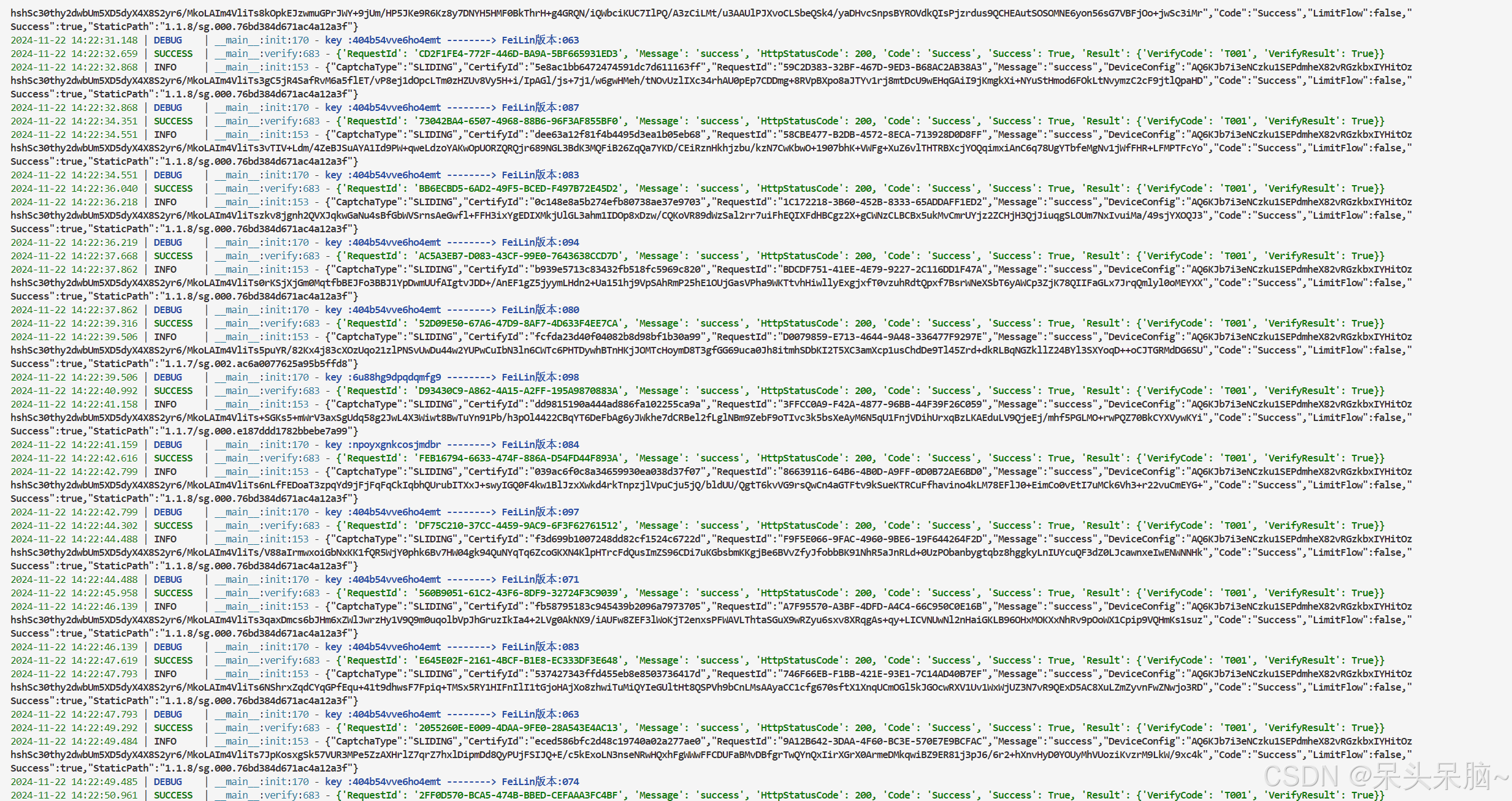Image resolution: width=1512 pixels, height=801 pixels.
Task: Click RequestId CD2F1FE4-772F-446D-BA9A-5BF665931ED3
Action: coord(517,54)
